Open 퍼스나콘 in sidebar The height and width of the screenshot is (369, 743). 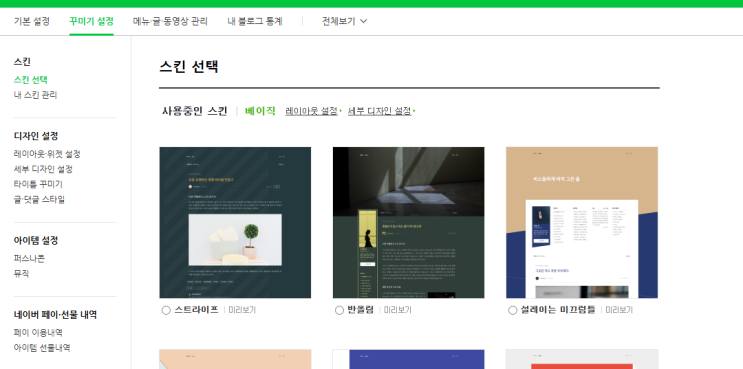[x=29, y=259]
